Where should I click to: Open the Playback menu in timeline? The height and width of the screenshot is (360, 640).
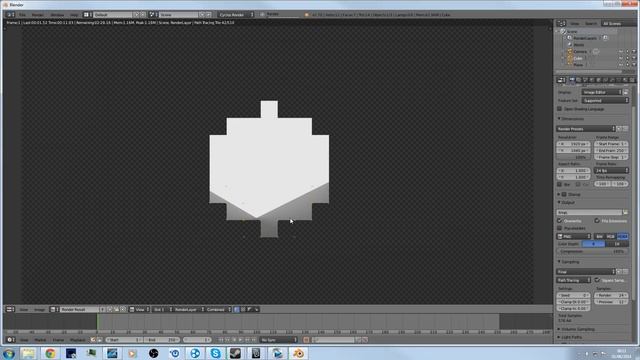77,340
